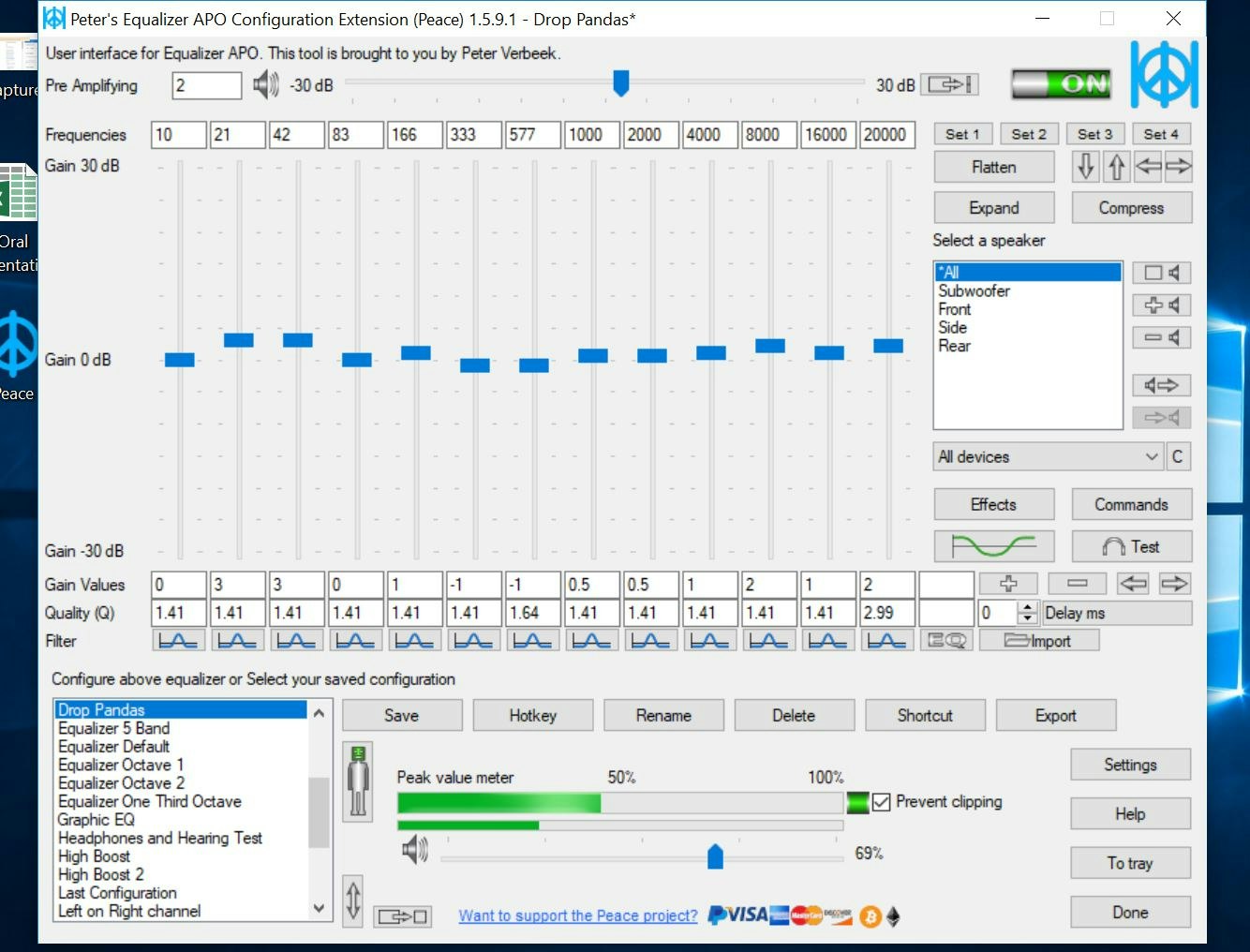Select Graphic EQ from the configuration list
The height and width of the screenshot is (952, 1250).
pyautogui.click(x=97, y=820)
